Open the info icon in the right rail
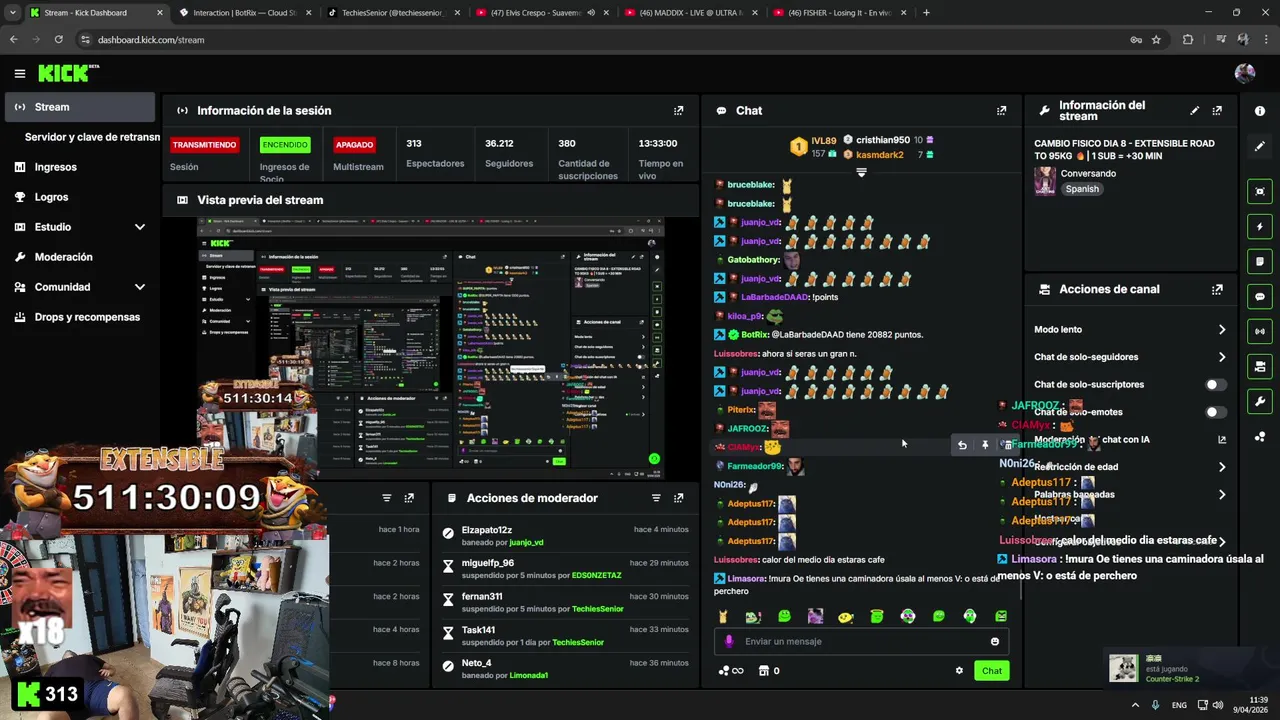The width and height of the screenshot is (1280, 720). pyautogui.click(x=1260, y=111)
